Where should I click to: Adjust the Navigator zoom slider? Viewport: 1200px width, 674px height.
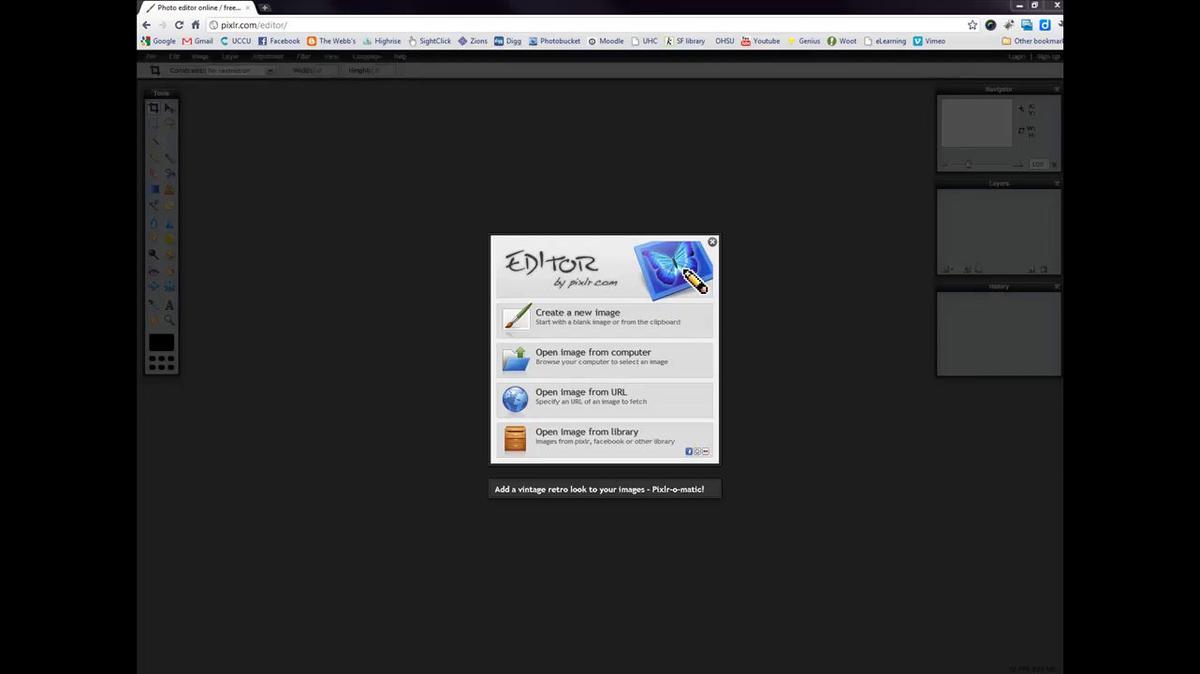click(x=968, y=164)
